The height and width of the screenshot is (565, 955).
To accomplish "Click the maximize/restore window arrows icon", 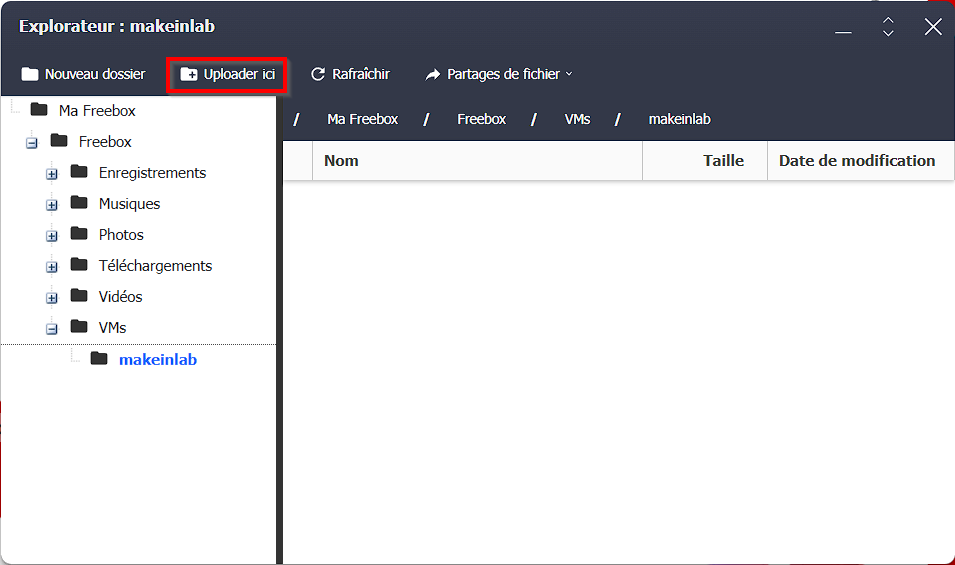I will (888, 27).
